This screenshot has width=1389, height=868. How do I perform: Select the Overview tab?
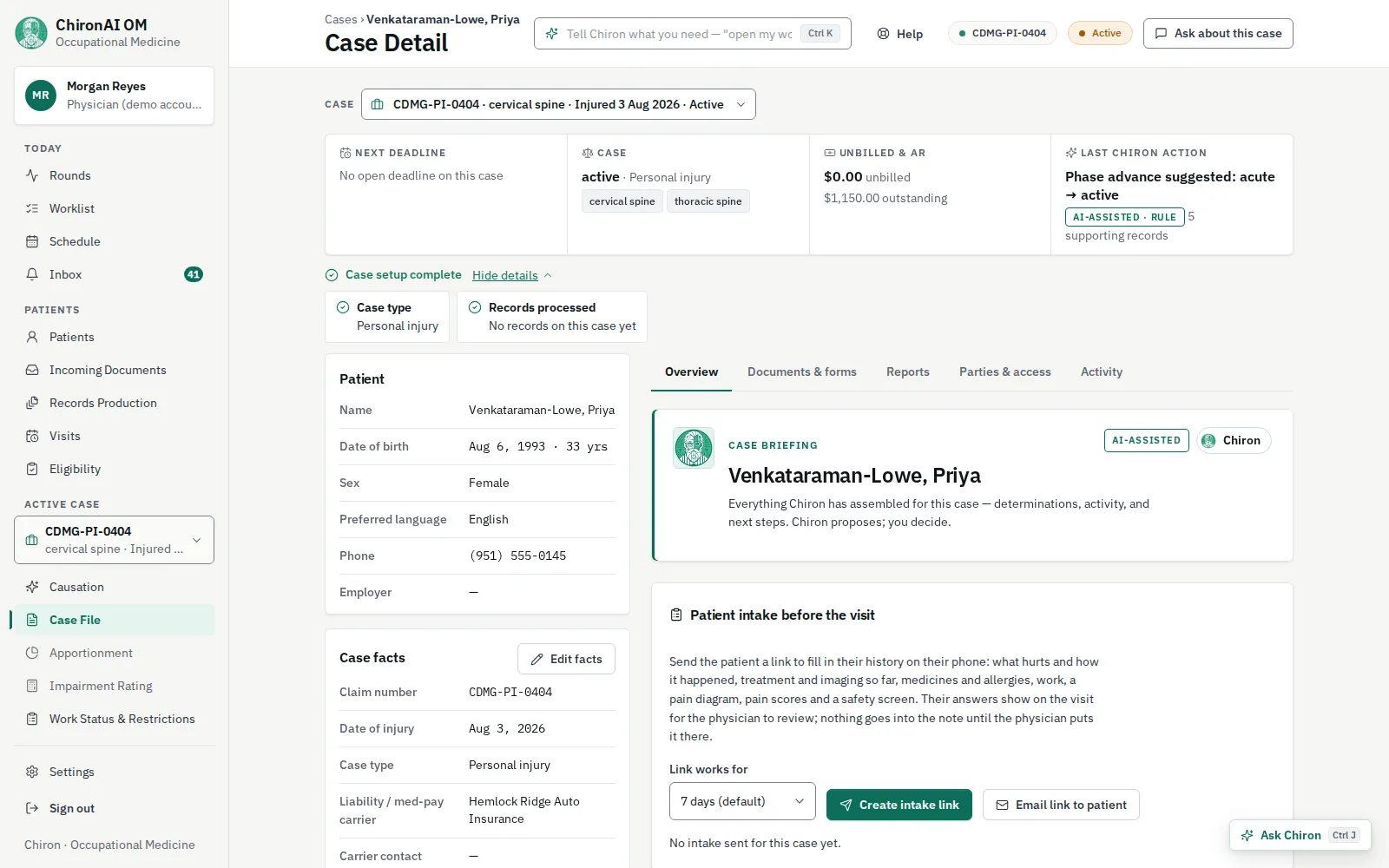point(691,372)
